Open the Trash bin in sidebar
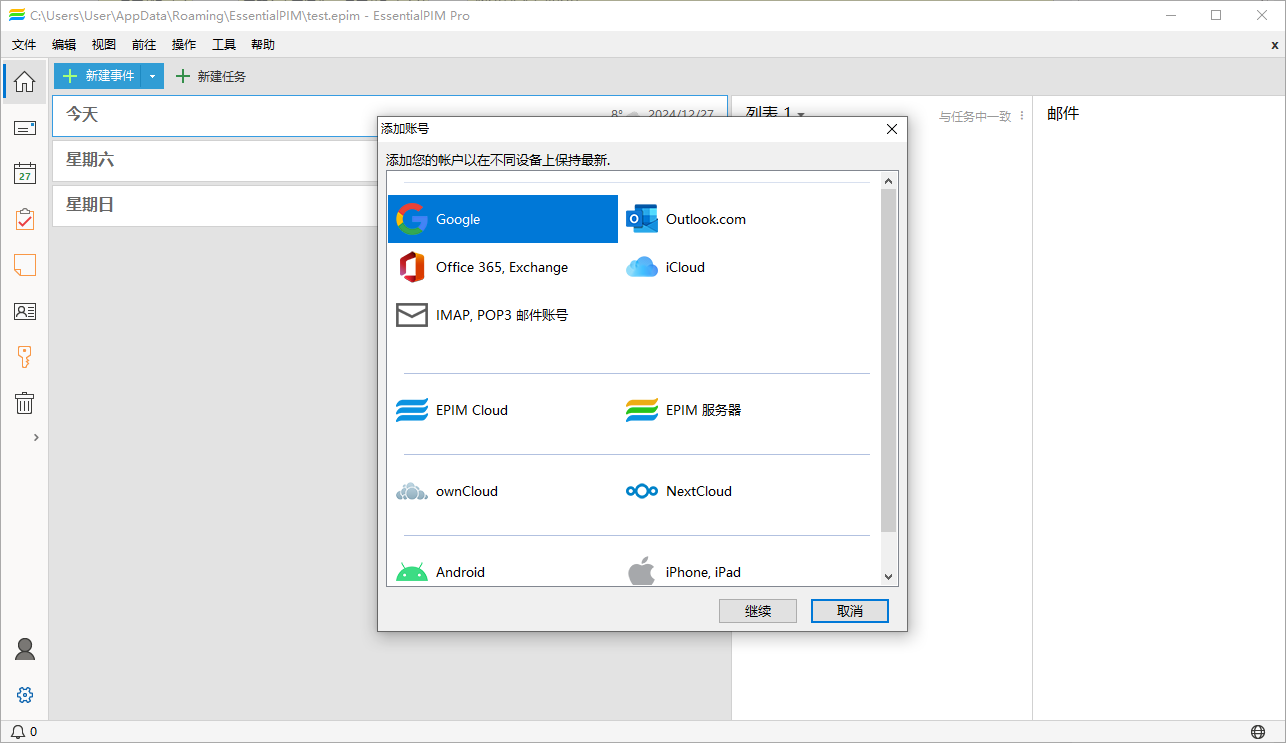 24,403
